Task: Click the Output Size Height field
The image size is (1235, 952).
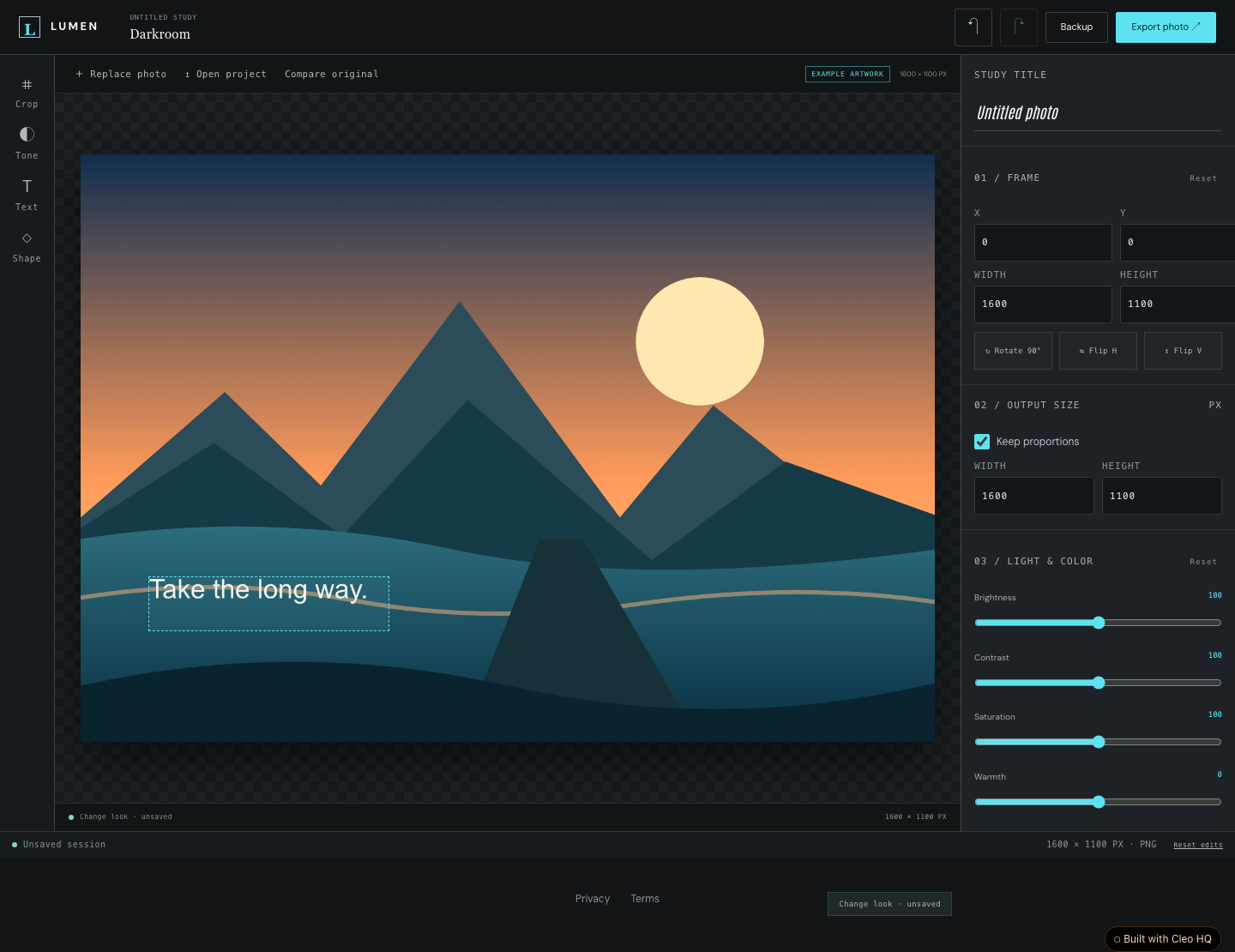Action: (1161, 496)
